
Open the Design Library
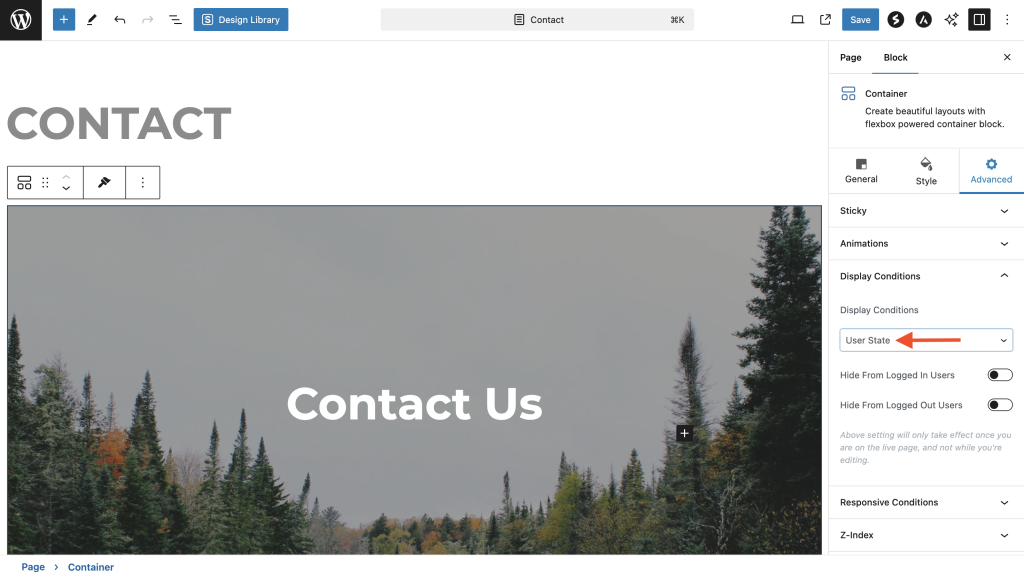[x=241, y=20]
